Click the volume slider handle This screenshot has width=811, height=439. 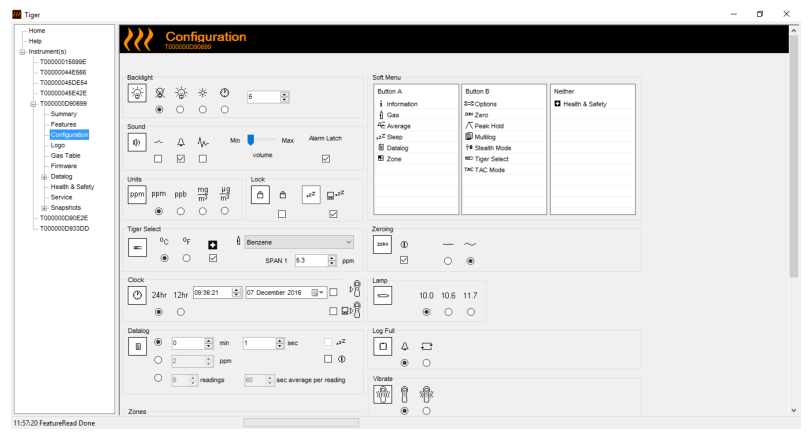point(251,140)
